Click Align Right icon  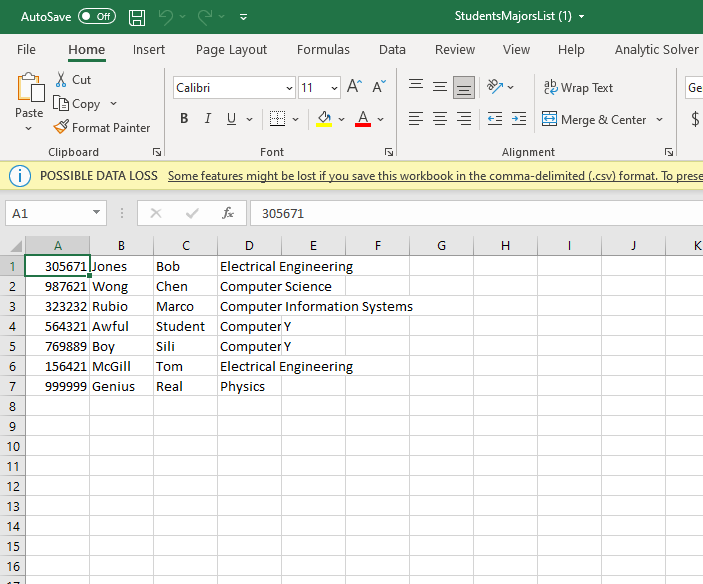pyautogui.click(x=464, y=119)
